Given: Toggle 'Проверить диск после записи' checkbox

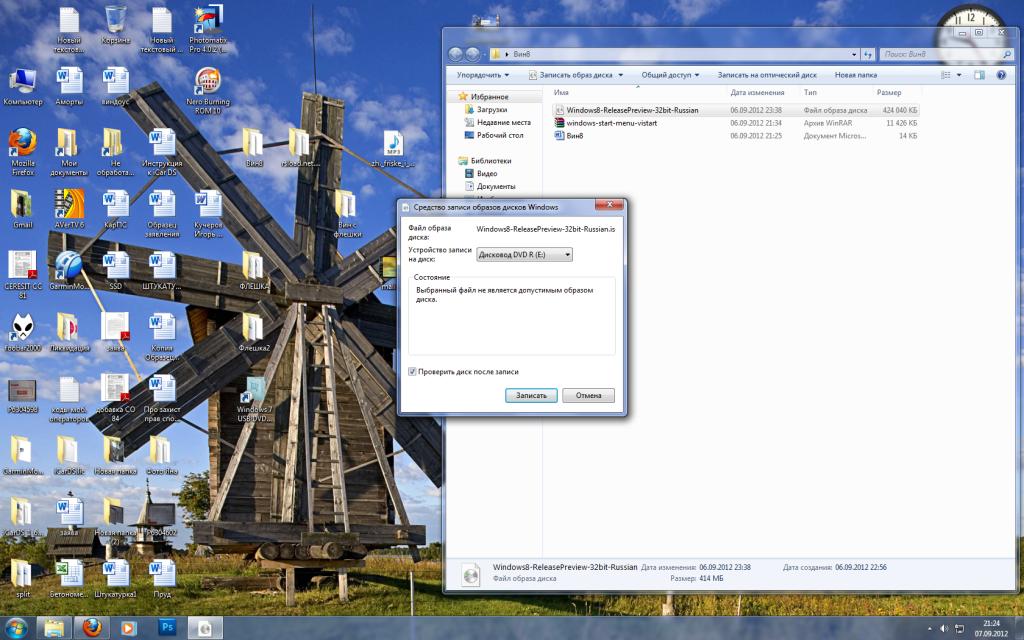Looking at the screenshot, I should click(x=413, y=371).
